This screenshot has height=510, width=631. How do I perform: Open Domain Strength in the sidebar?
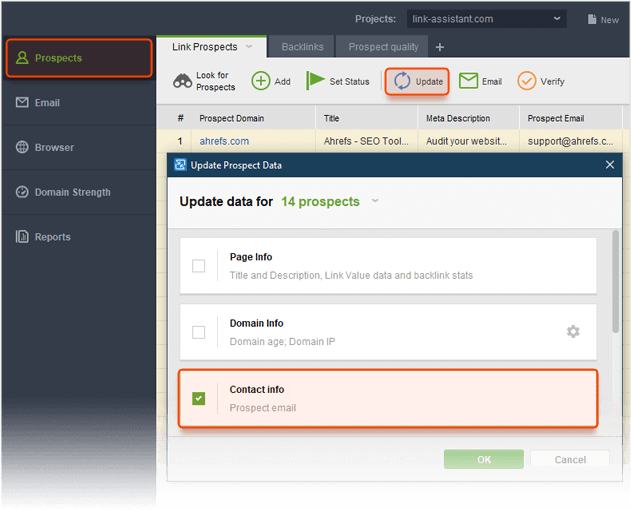click(x=72, y=192)
